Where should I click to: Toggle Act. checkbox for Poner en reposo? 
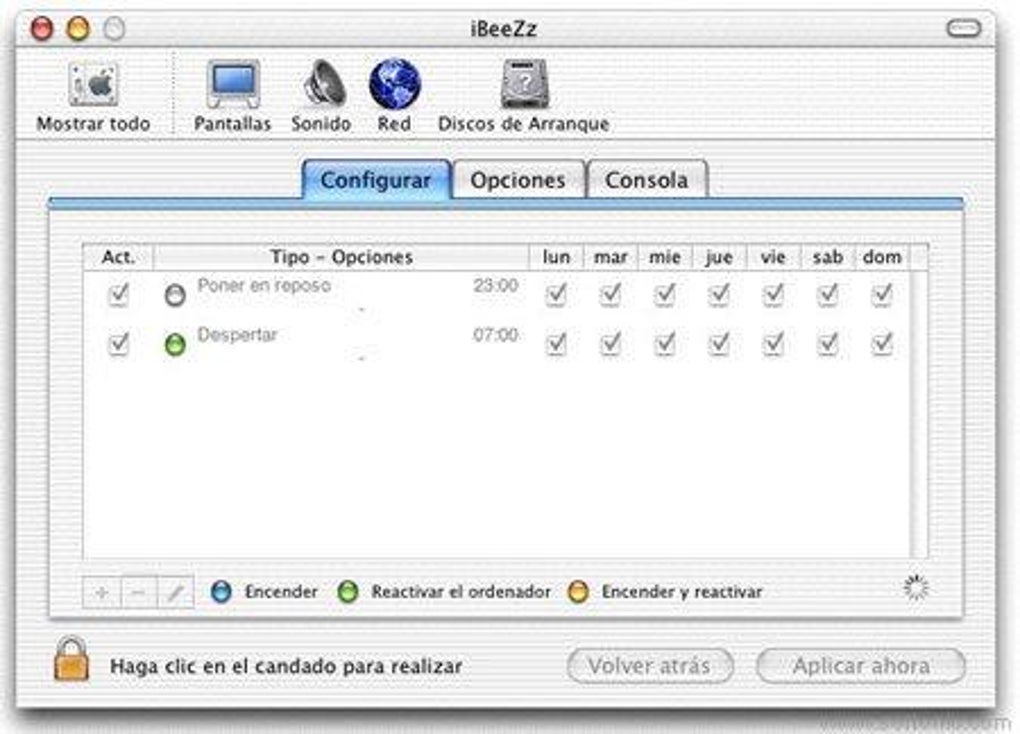click(x=118, y=295)
